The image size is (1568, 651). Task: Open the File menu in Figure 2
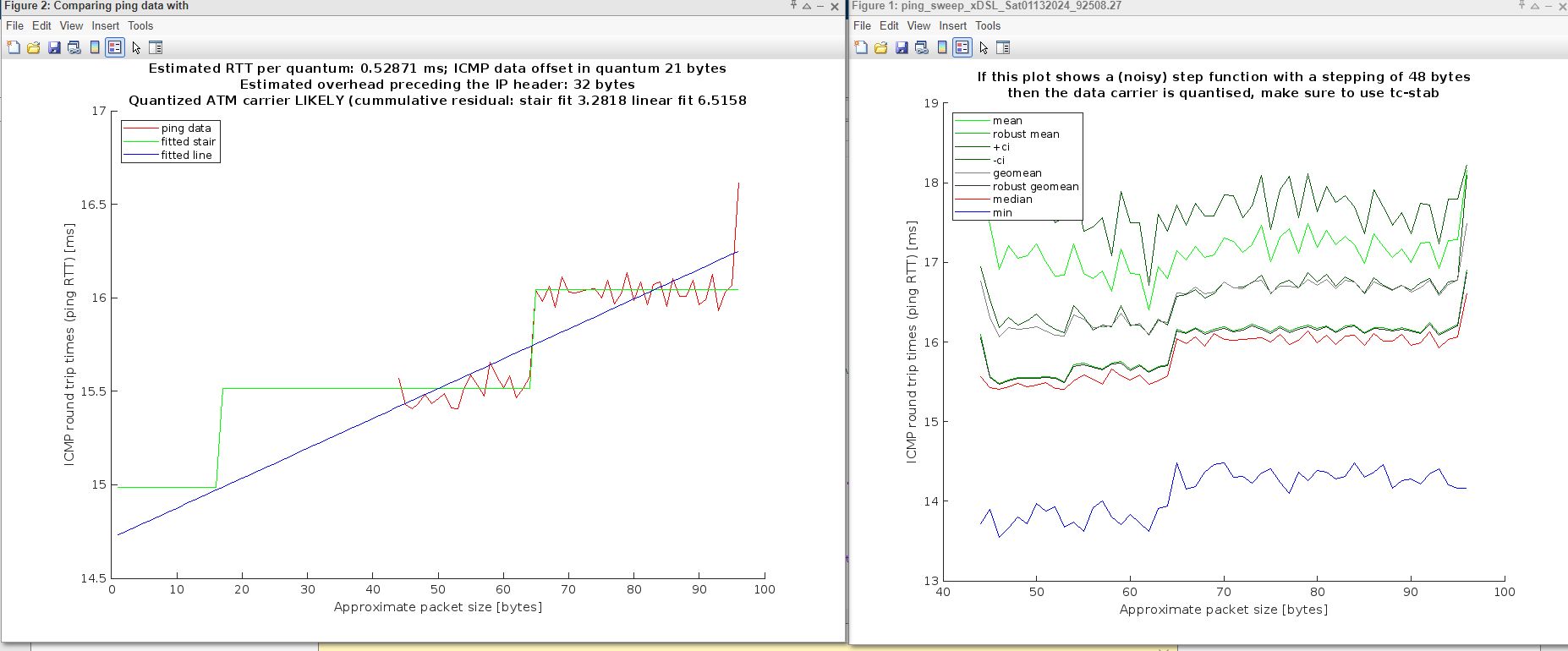pos(15,26)
